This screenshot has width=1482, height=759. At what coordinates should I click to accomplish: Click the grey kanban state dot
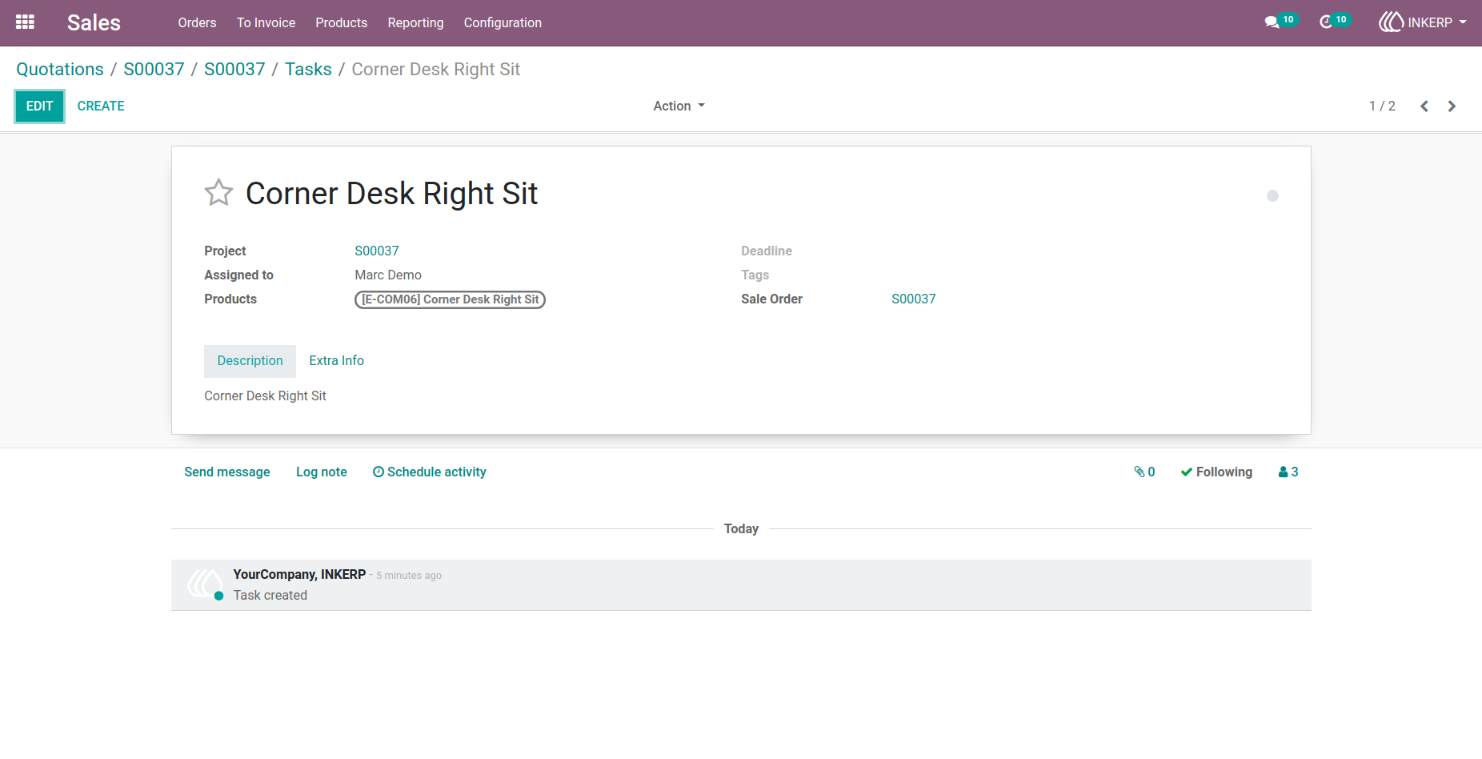tap(1272, 196)
